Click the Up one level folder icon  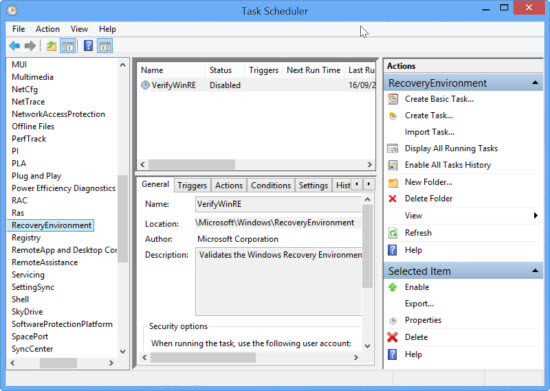(x=51, y=46)
